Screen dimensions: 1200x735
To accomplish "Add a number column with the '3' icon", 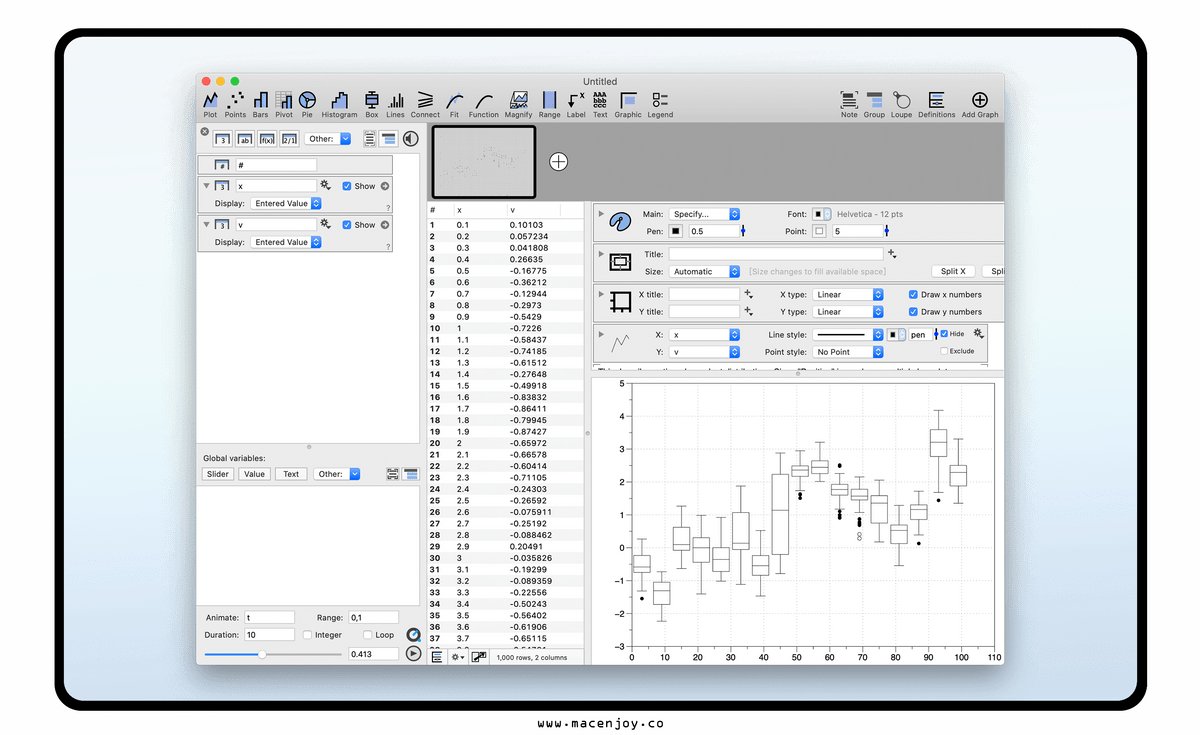I will point(223,139).
